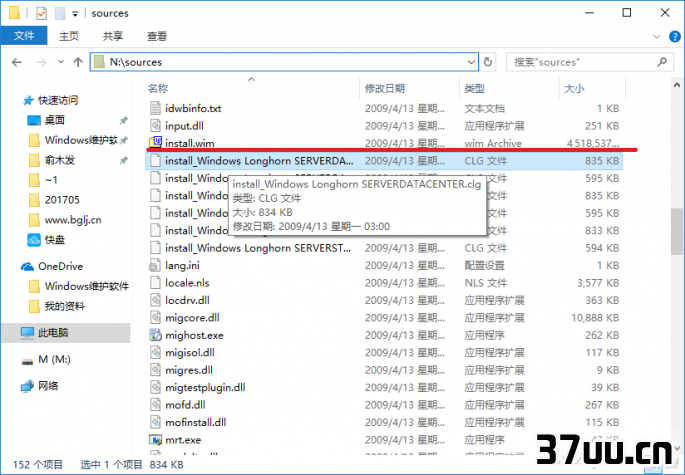The image size is (685, 475).
Task: Select the idwbinfo.txt file icon
Action: coord(155,108)
